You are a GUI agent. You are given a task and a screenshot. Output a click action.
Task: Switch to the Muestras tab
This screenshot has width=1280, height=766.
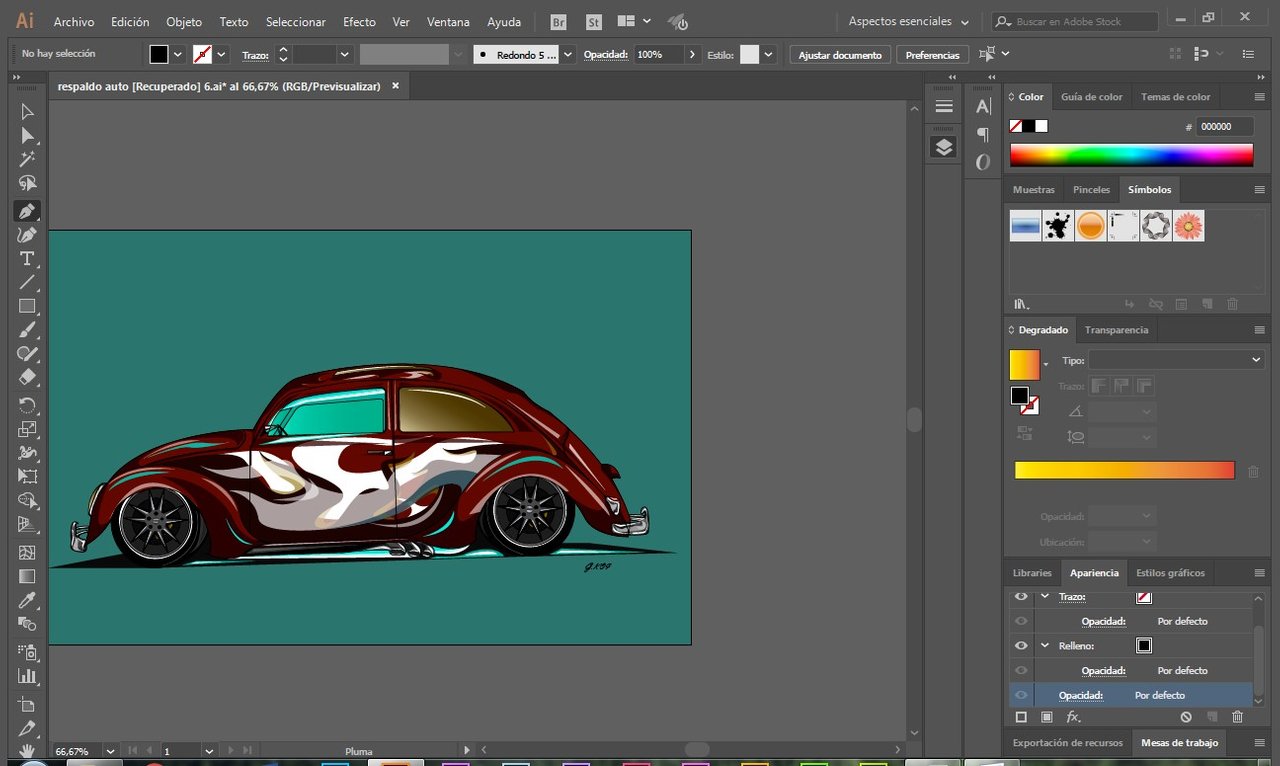coord(1033,189)
